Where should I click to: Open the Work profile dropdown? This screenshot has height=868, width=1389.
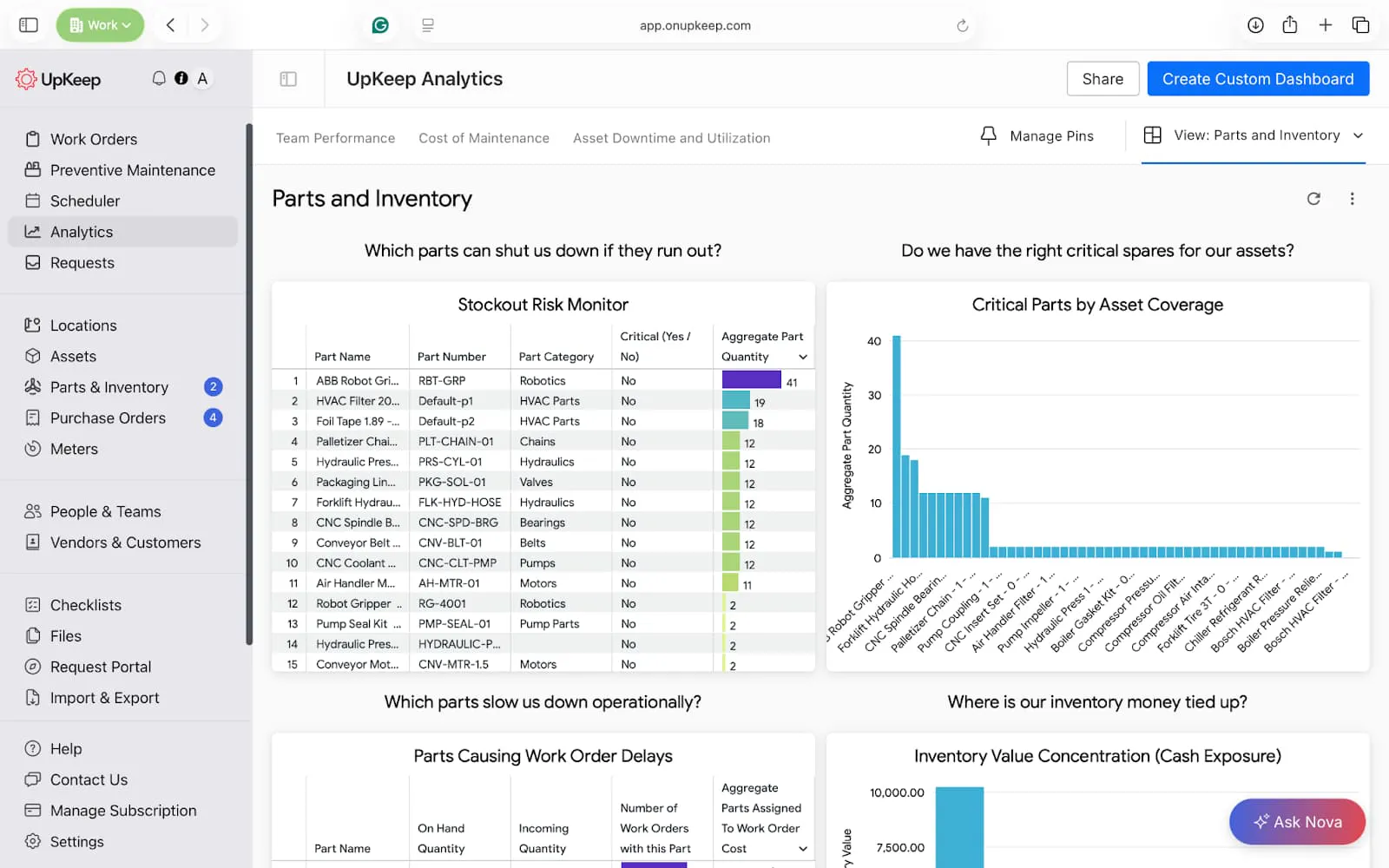click(x=100, y=25)
